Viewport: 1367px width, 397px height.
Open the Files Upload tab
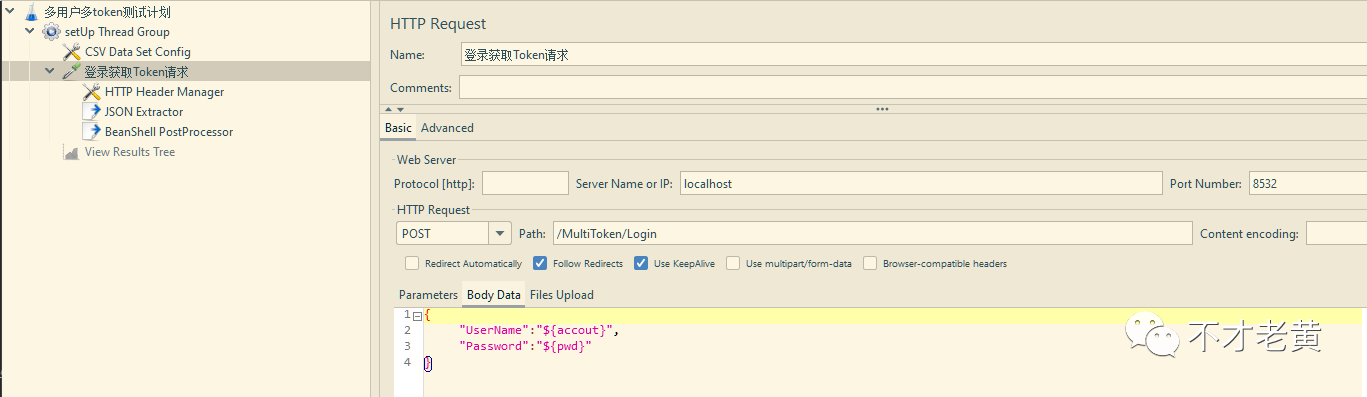pos(562,295)
